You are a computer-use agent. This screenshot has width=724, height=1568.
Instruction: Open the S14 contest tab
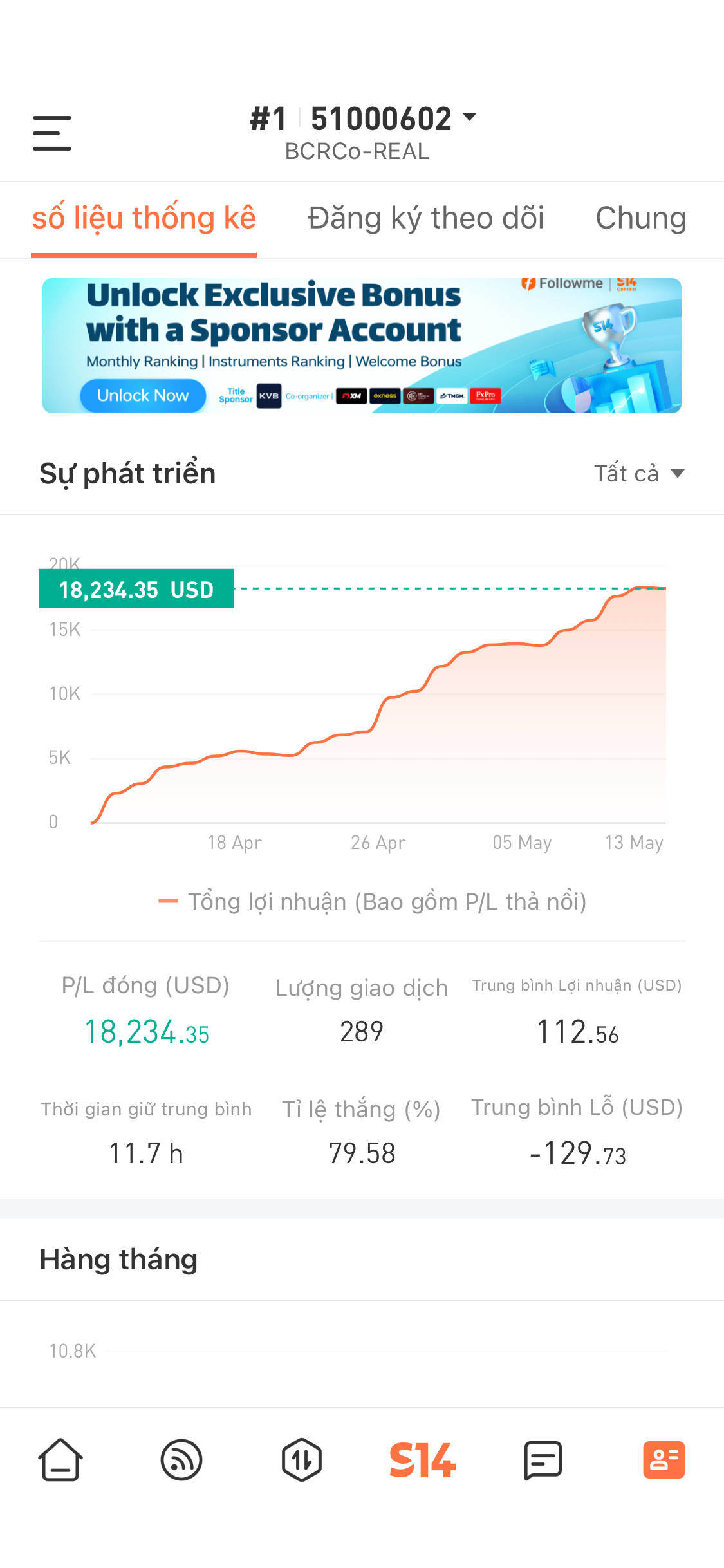click(422, 1459)
